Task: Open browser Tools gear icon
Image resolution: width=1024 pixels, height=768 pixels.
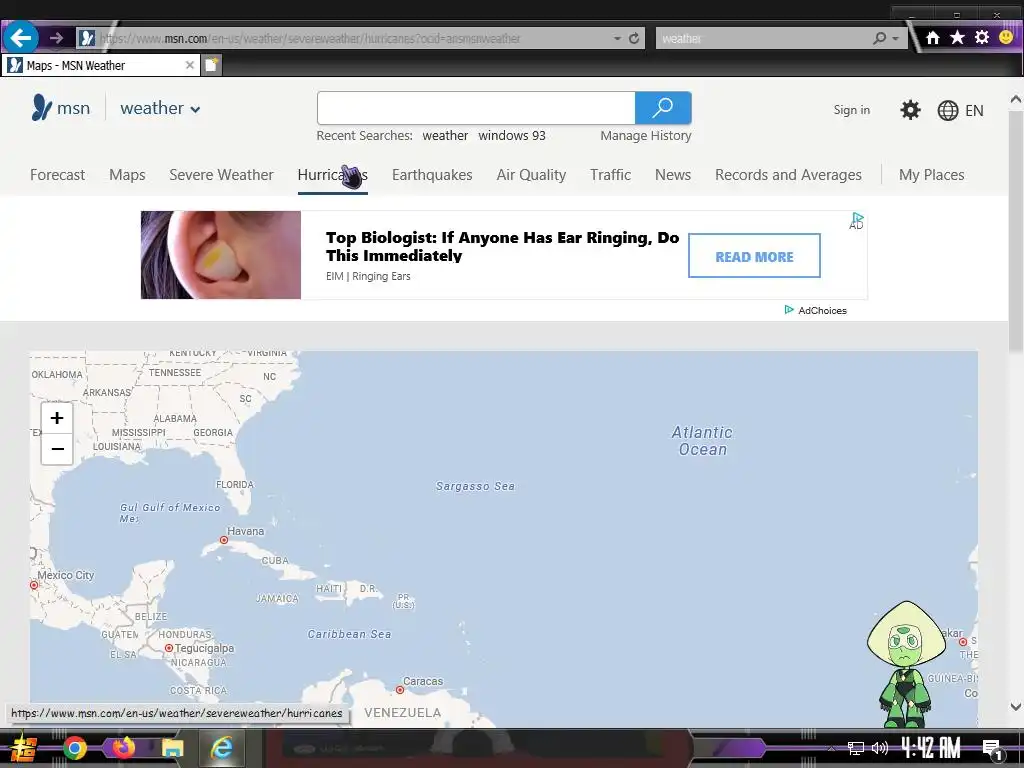Action: pos(982,38)
